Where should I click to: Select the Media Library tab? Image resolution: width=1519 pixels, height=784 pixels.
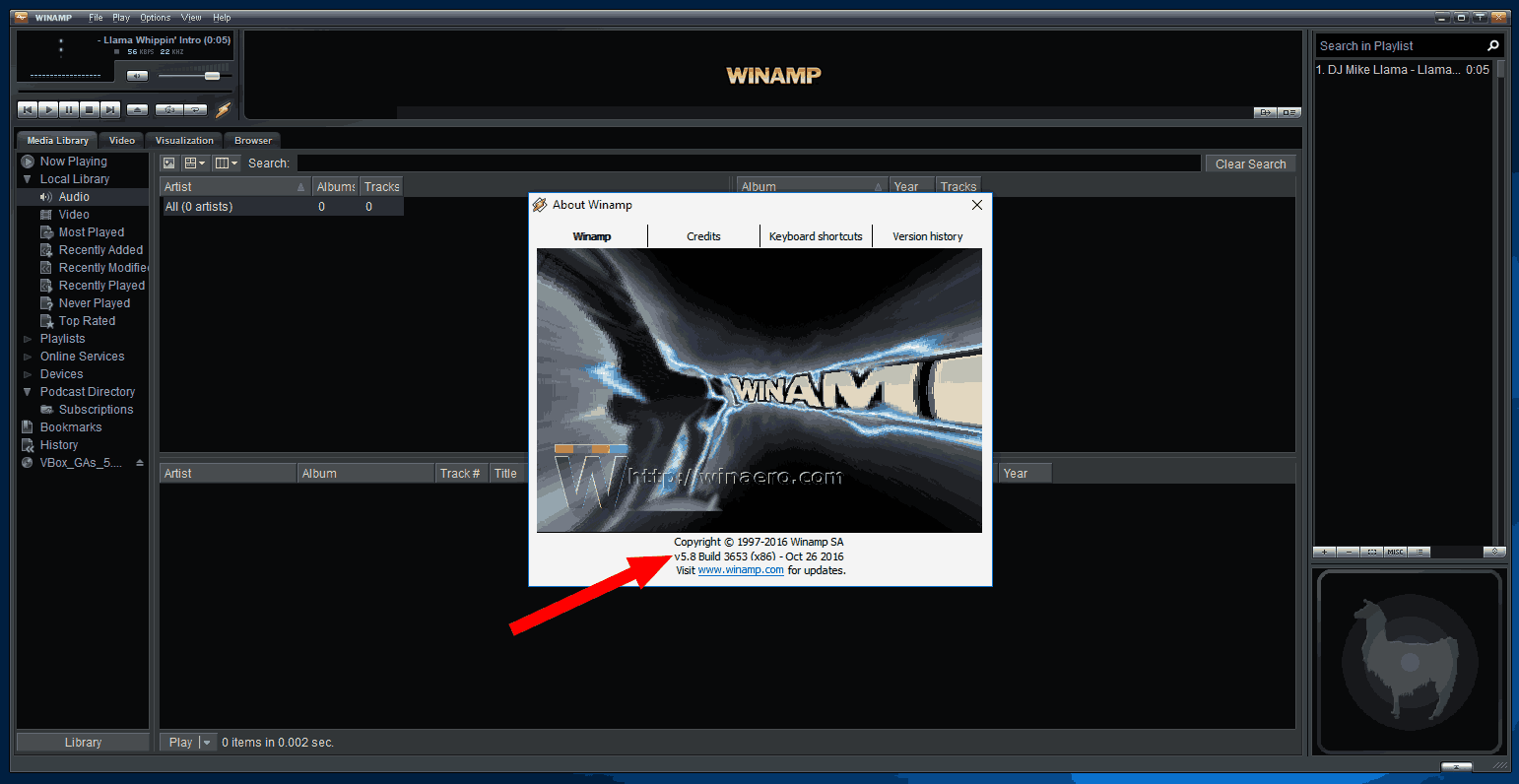(x=58, y=140)
